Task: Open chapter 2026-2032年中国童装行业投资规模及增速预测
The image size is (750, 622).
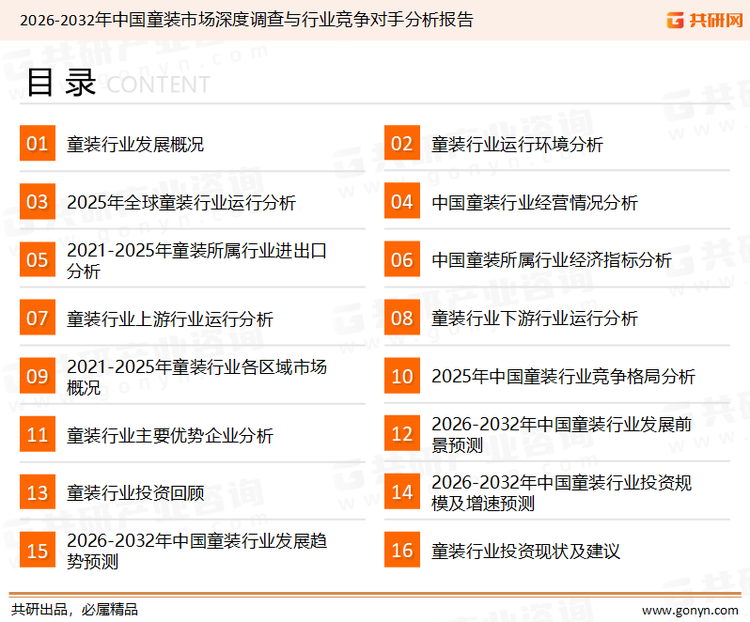Action: tap(562, 492)
